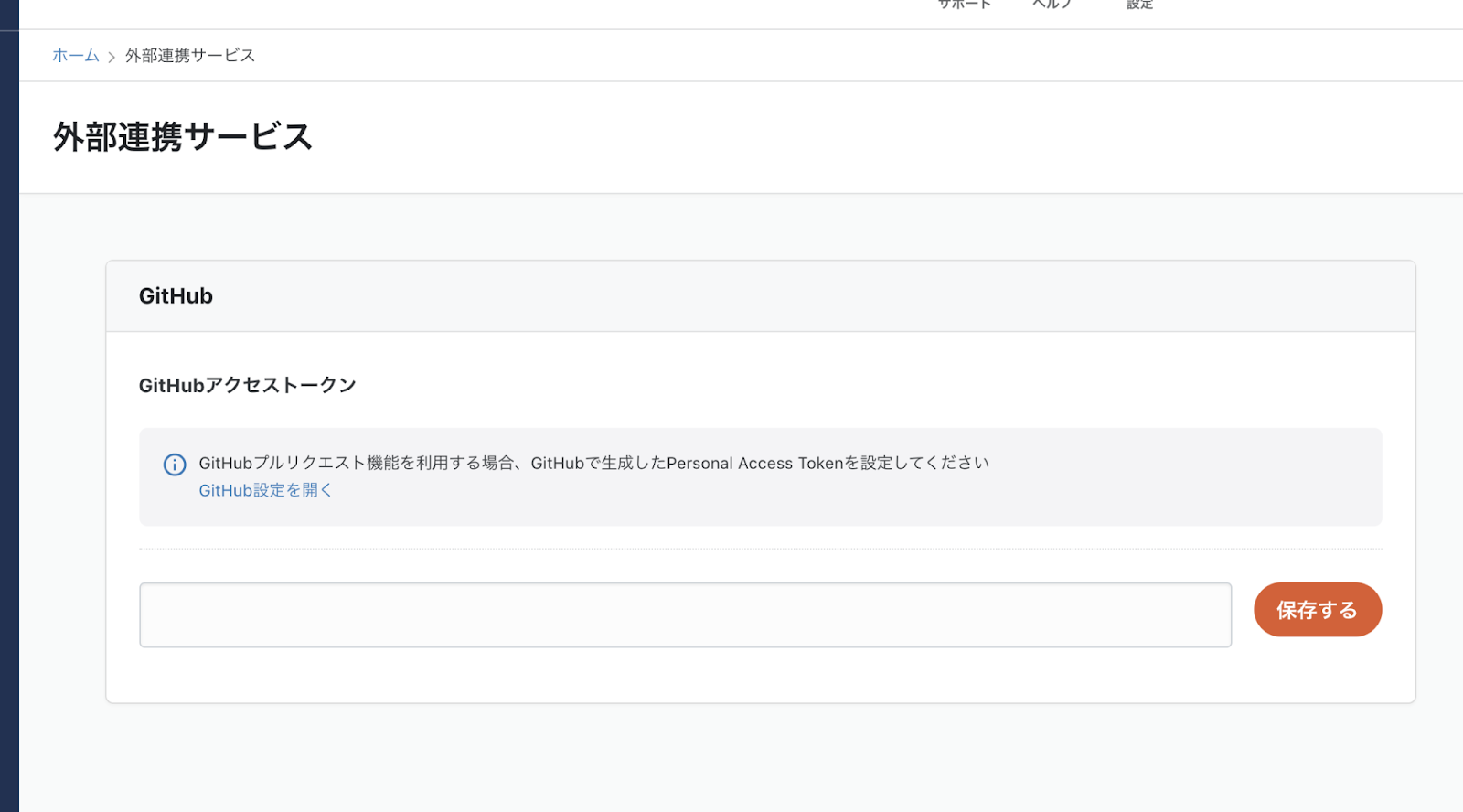
Task: Click the GitHub card header title
Action: click(x=176, y=296)
